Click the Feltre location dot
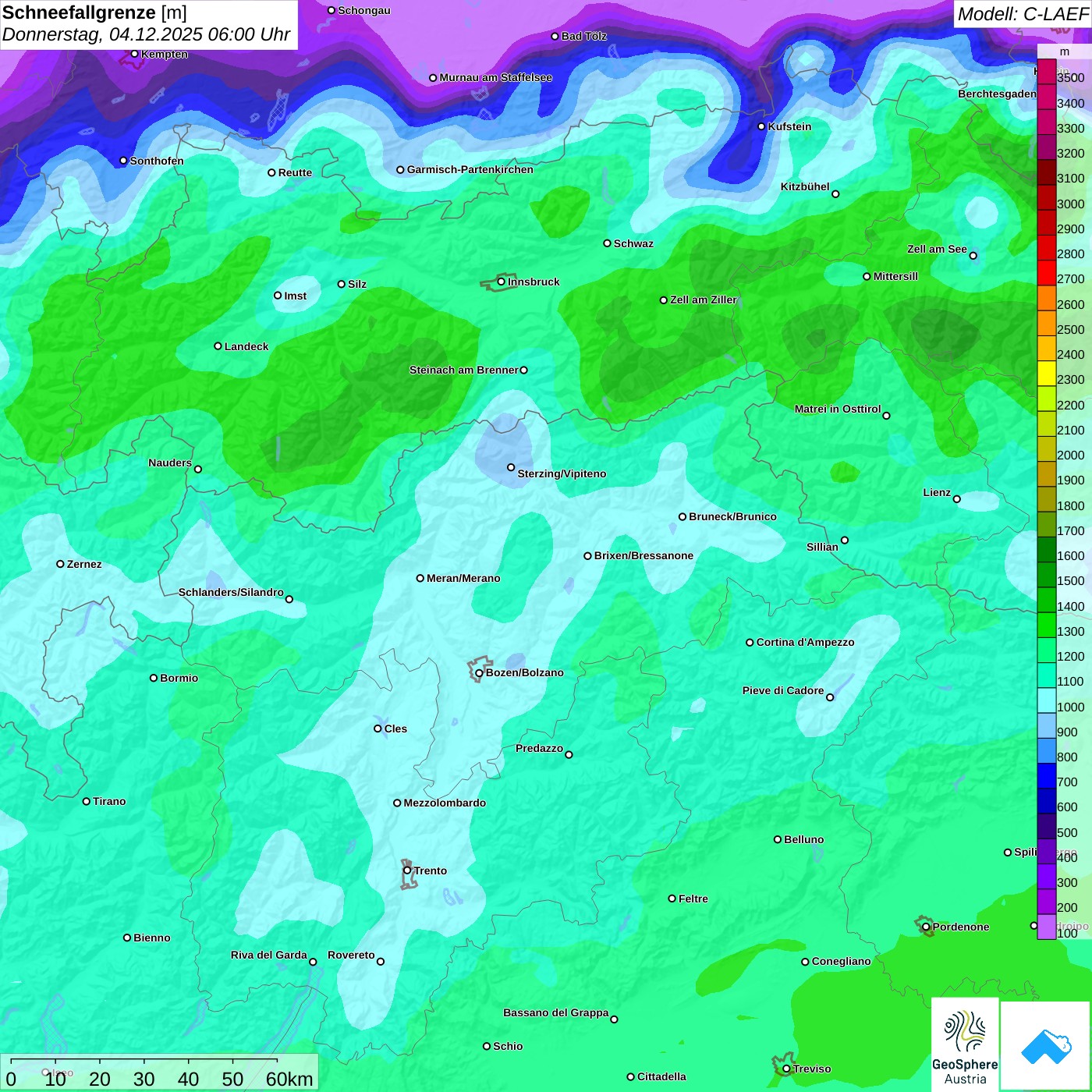 (672, 899)
